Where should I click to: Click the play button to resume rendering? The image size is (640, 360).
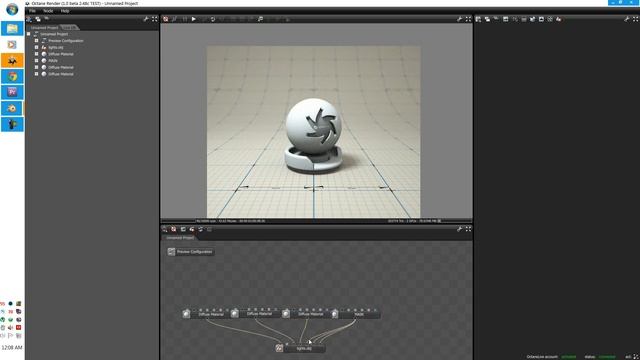tap(194, 19)
